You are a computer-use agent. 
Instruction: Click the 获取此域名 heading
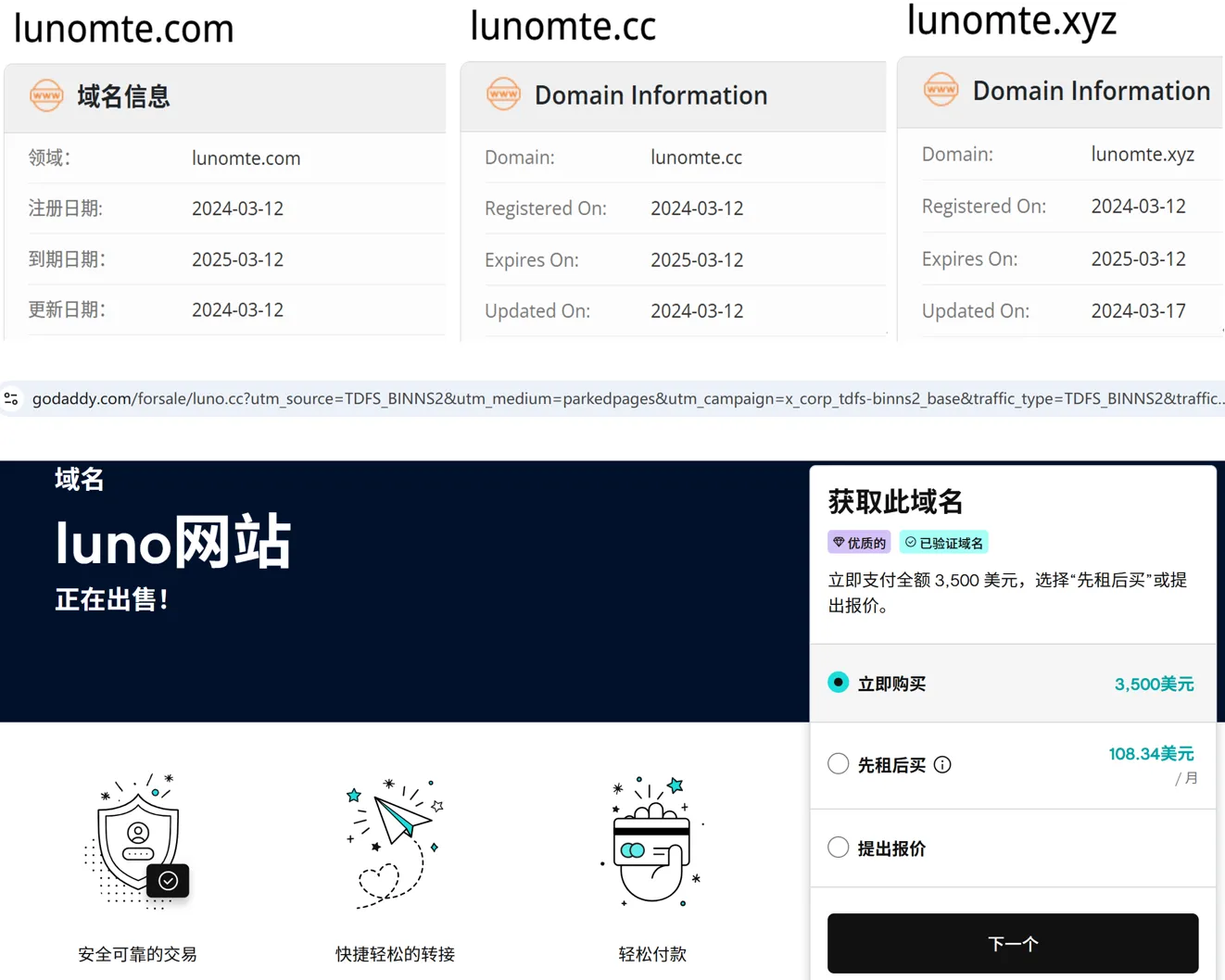coord(895,502)
